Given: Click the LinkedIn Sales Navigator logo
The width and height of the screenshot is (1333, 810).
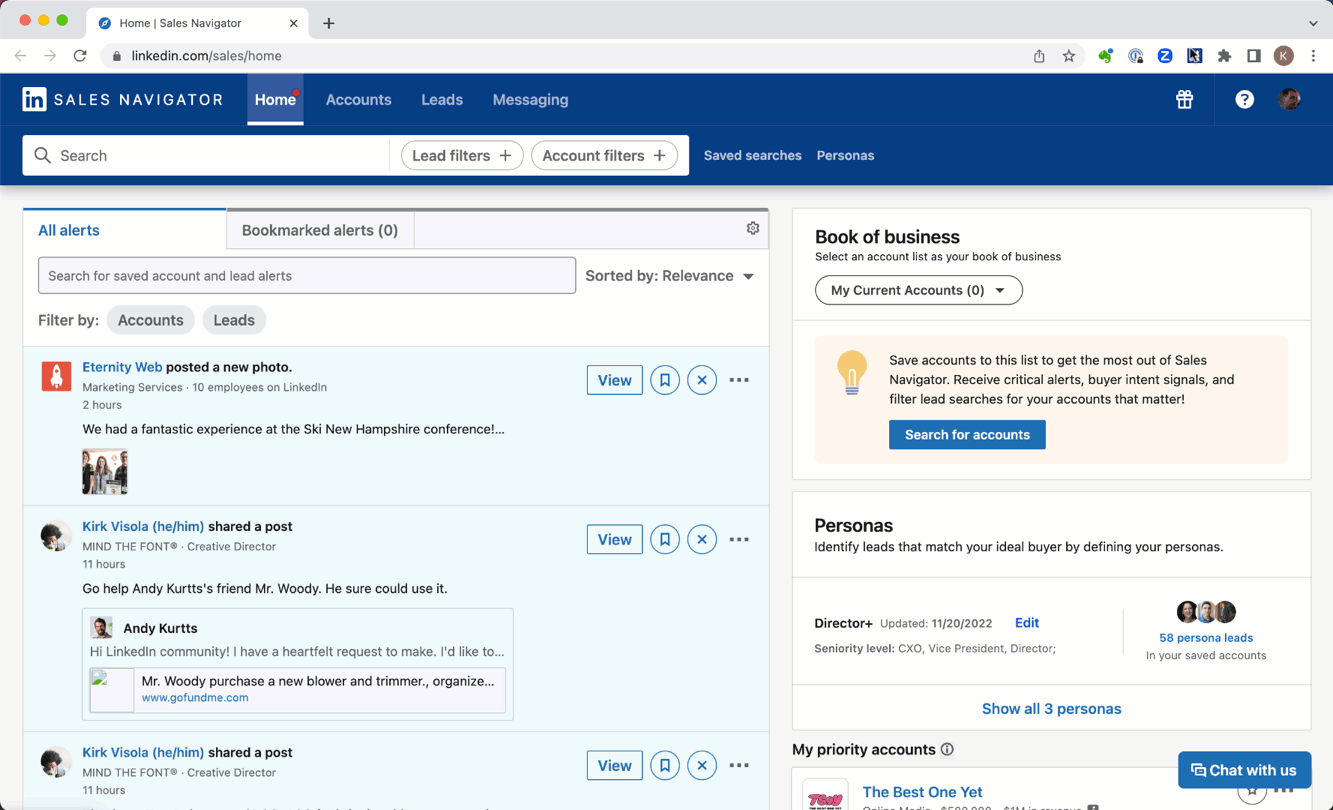Looking at the screenshot, I should click(123, 100).
